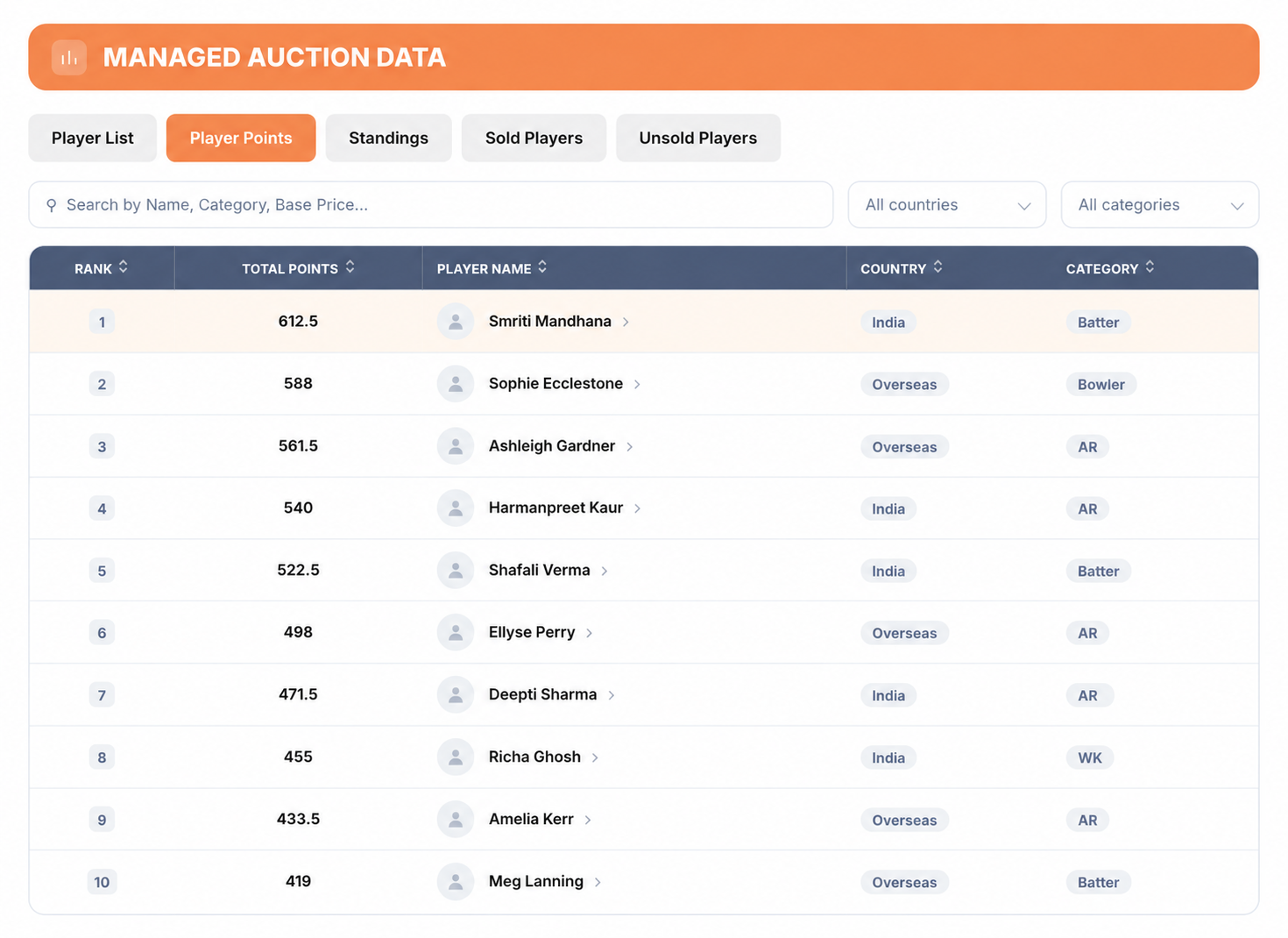
Task: Sort table by Country column
Action: pos(938,267)
